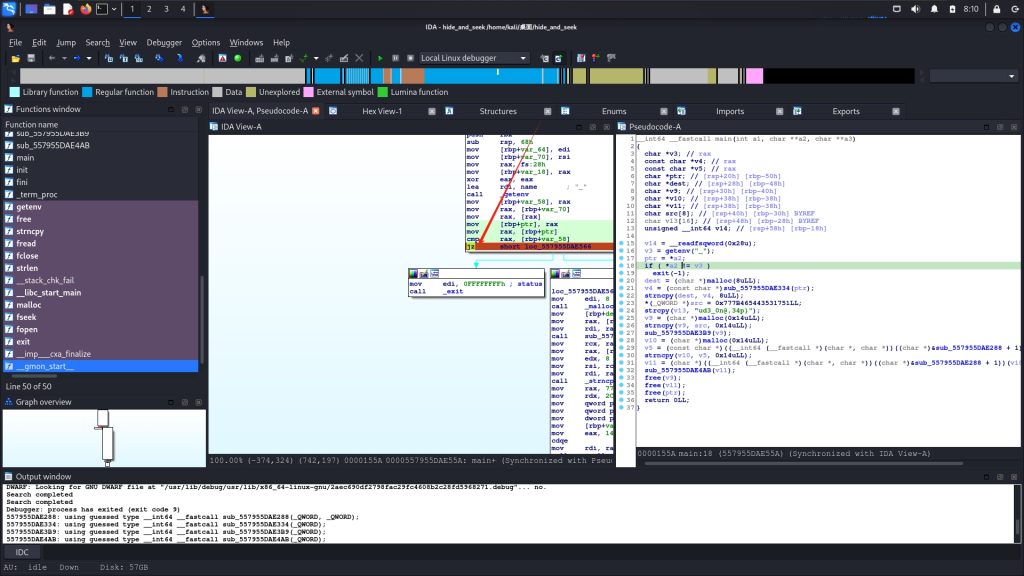Select strncpy in the function list
Viewport: 1024px width, 576px height.
tap(101, 231)
